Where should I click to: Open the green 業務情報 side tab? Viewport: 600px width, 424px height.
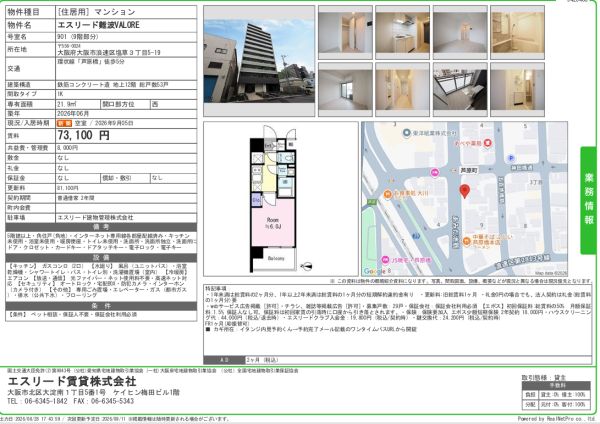click(589, 200)
